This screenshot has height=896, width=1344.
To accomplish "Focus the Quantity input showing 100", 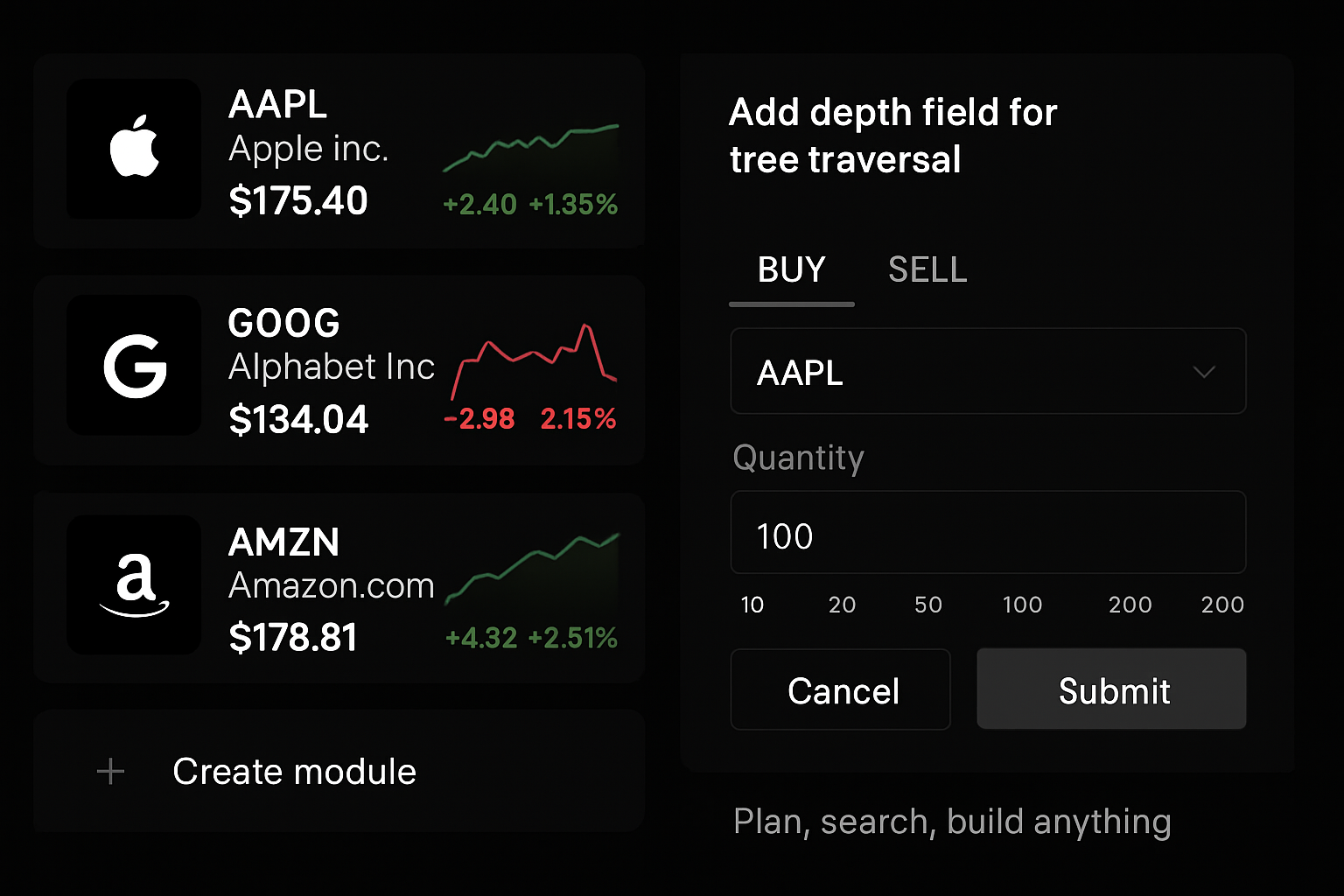I will point(987,533).
